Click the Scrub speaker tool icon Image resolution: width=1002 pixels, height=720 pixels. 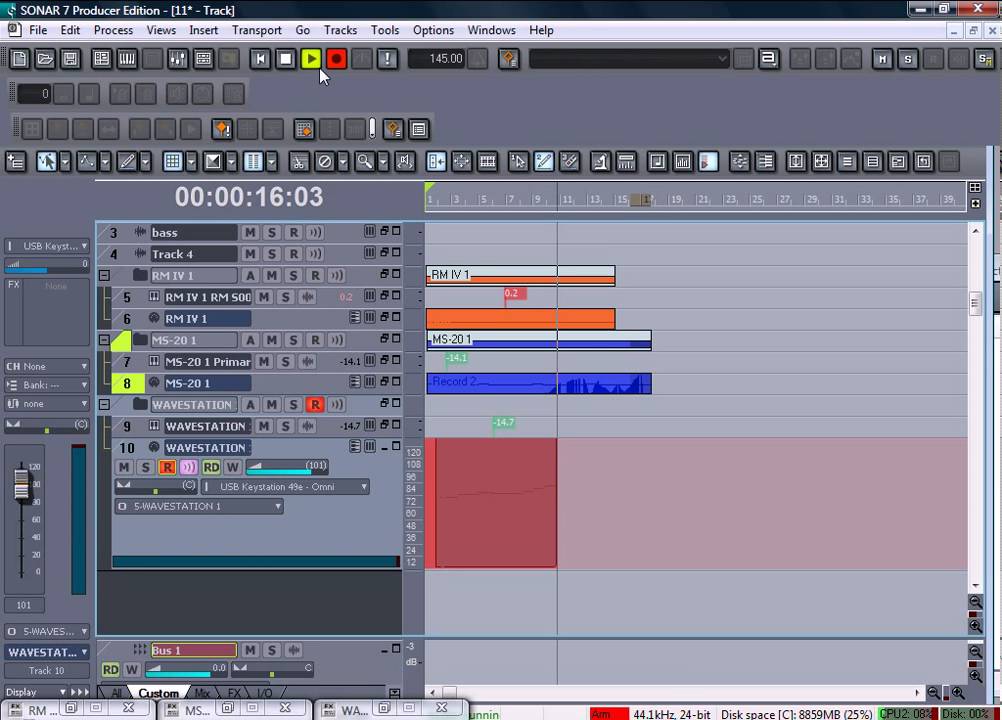[x=405, y=162]
